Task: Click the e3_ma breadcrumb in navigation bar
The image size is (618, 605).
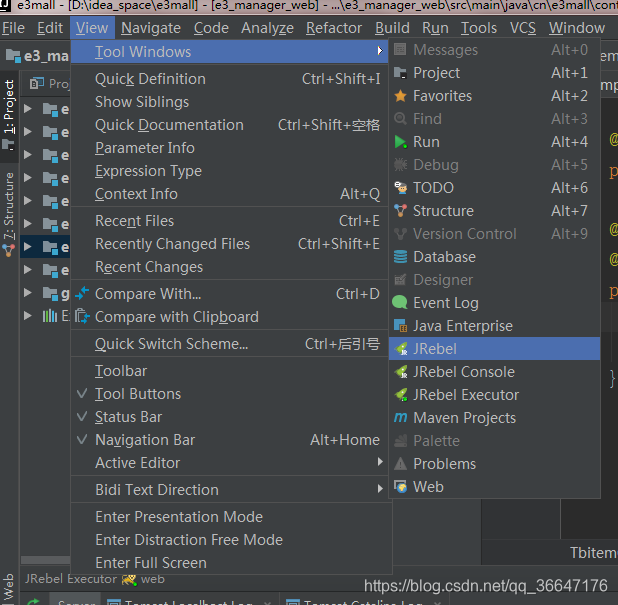Action: [x=37, y=56]
